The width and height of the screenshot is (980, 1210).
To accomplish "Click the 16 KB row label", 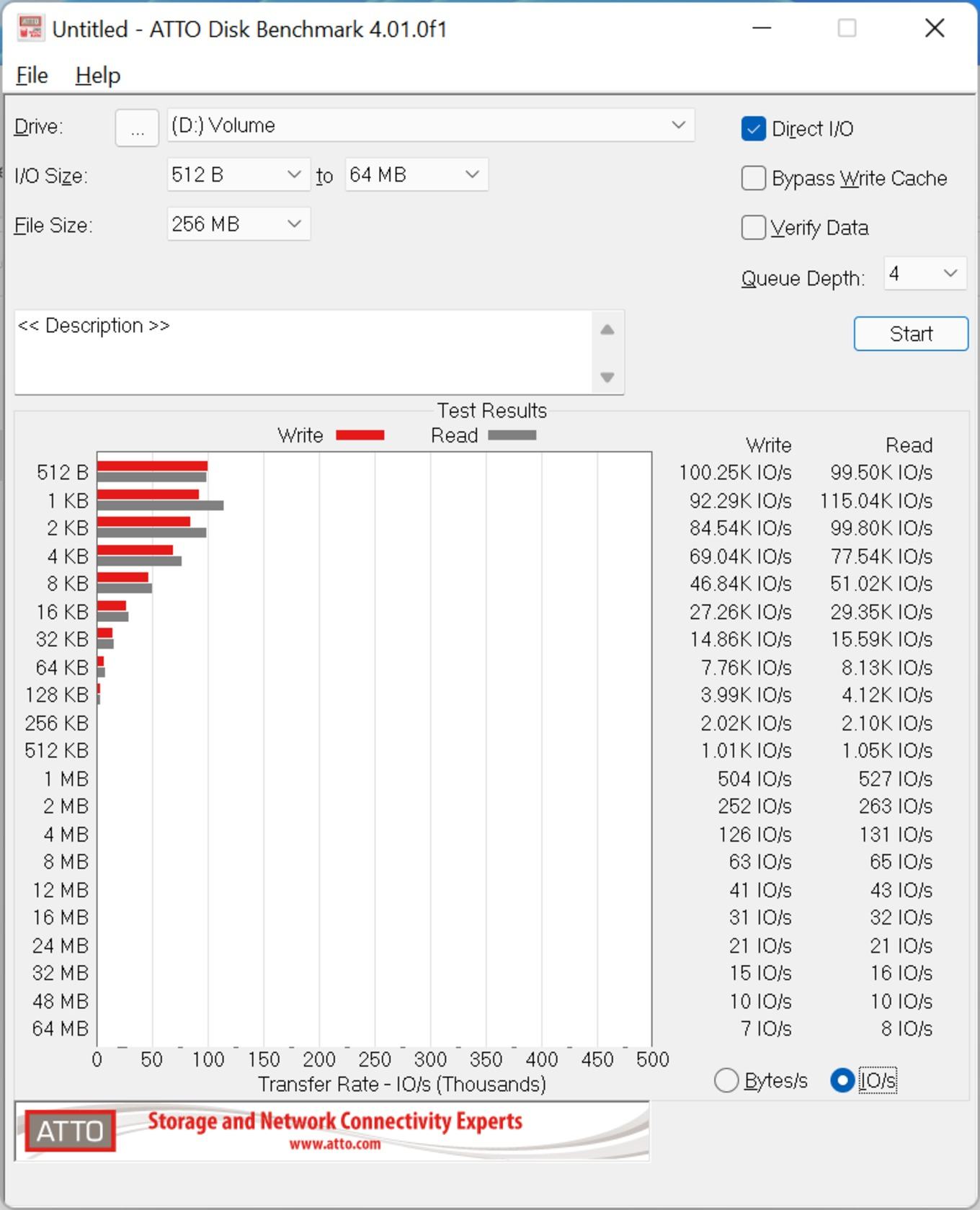I will [63, 613].
